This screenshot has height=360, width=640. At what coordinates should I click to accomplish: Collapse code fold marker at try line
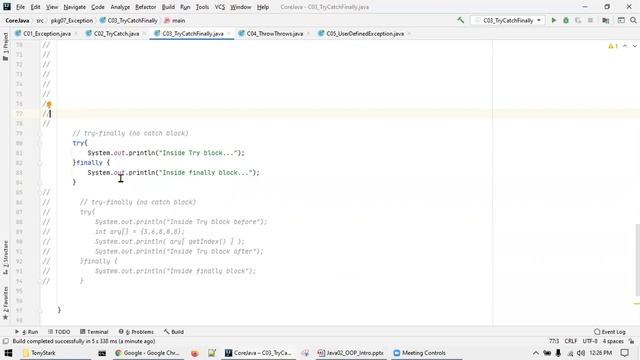pyautogui.click(x=40, y=143)
